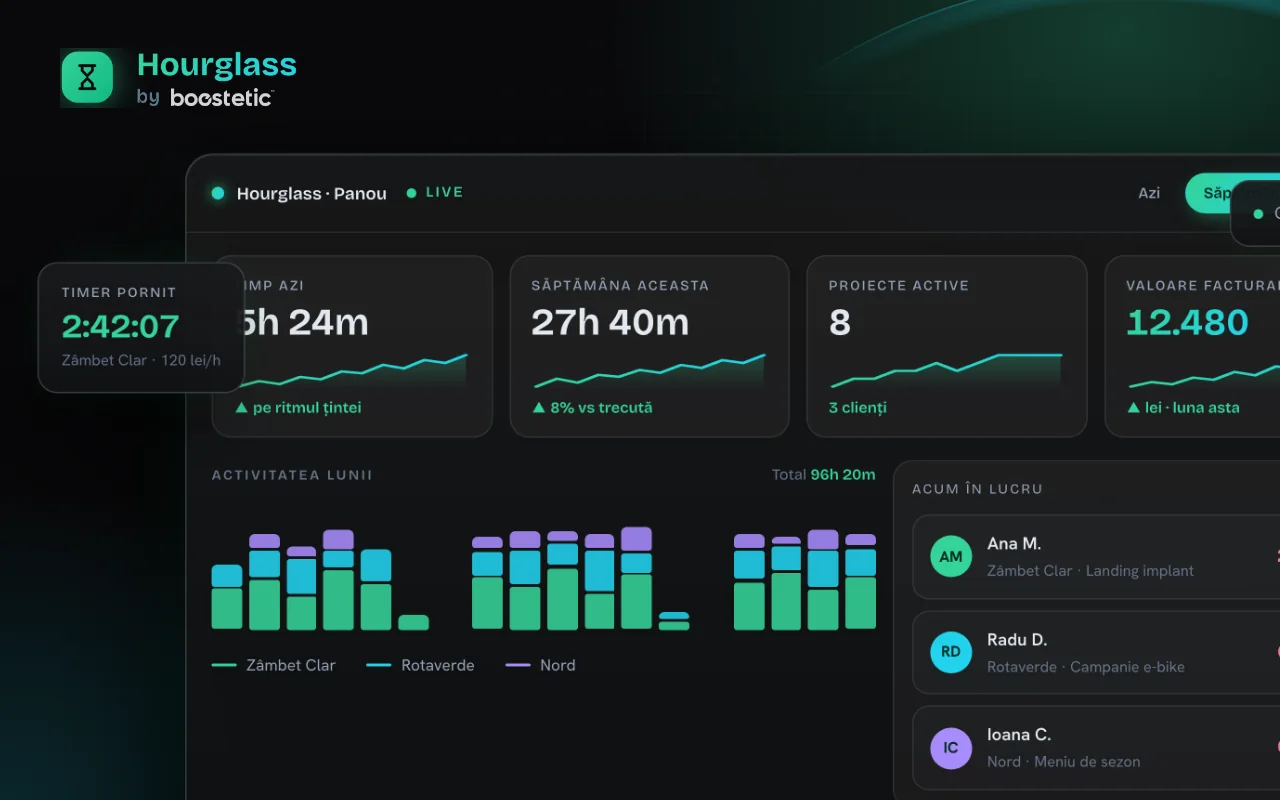Click the running timer value 2:42:07
Viewport: 1280px width, 800px height.
[120, 326]
